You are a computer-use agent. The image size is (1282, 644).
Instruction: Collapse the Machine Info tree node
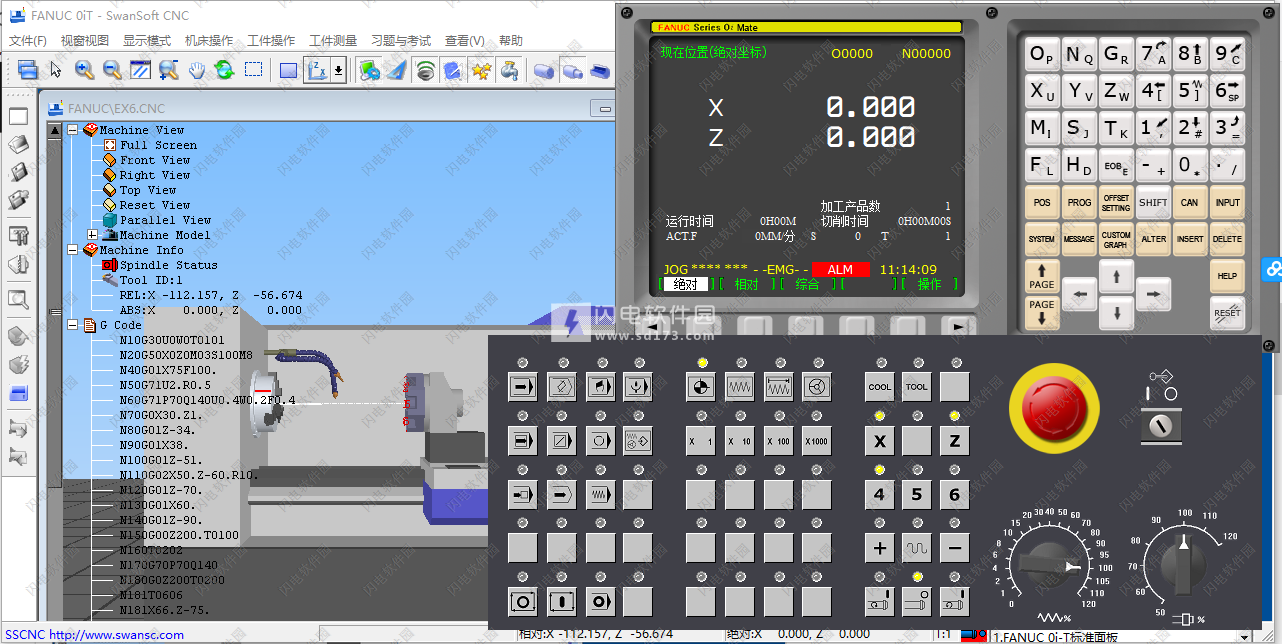tap(73, 250)
